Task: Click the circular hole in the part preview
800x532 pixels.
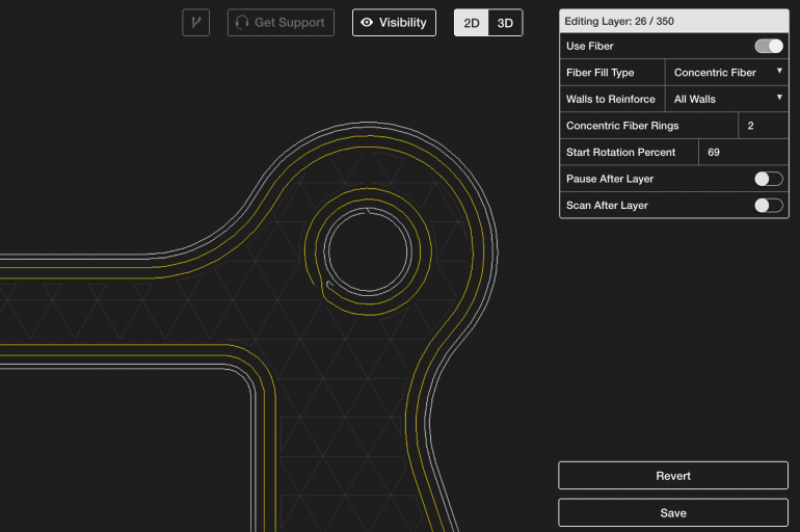Action: pos(368,251)
